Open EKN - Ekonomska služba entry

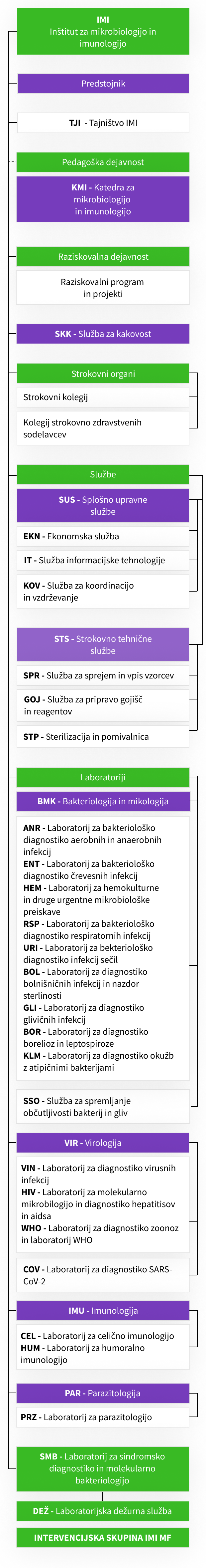(x=103, y=536)
